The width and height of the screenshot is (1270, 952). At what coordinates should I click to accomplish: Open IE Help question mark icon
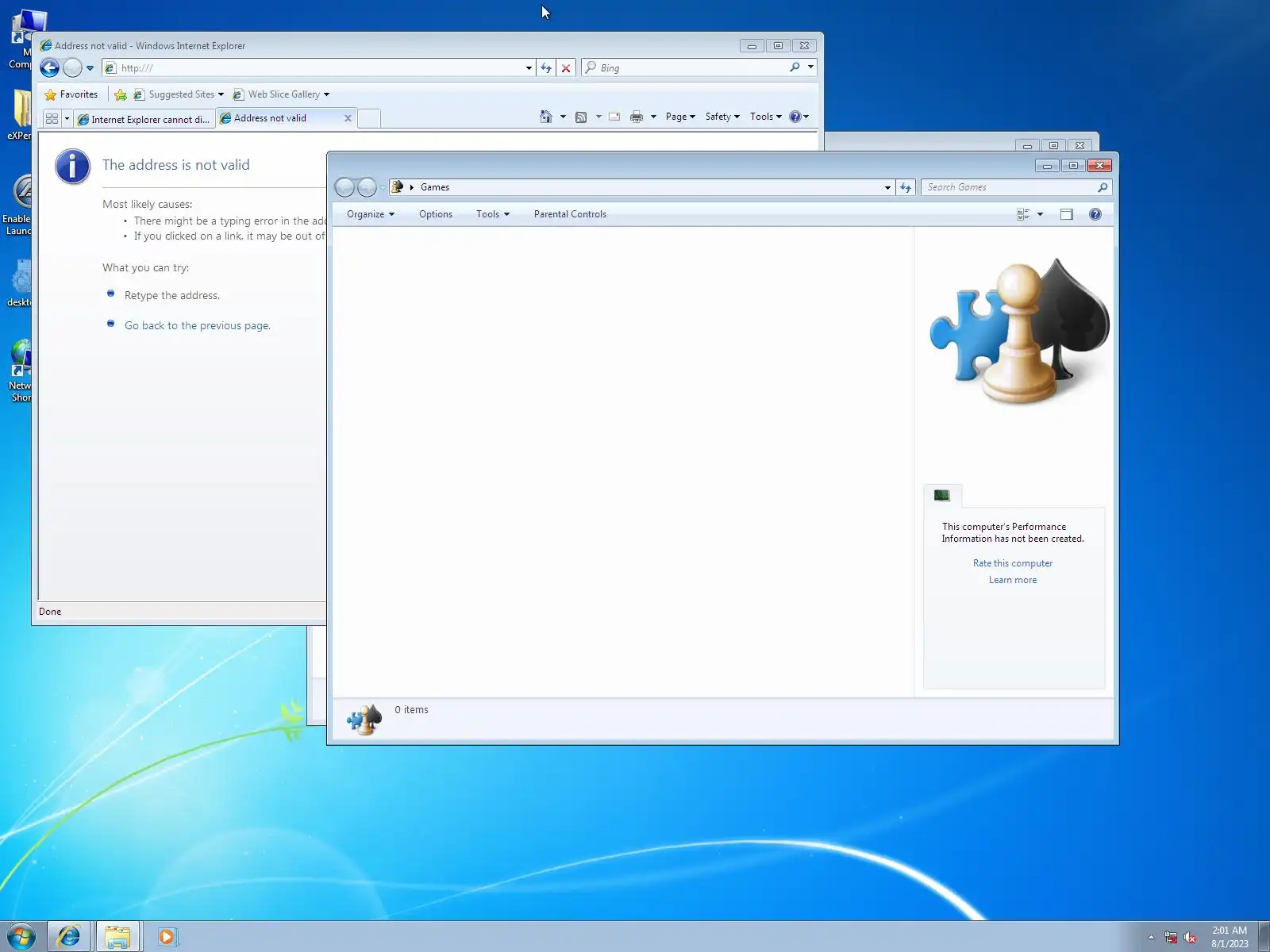(x=795, y=117)
